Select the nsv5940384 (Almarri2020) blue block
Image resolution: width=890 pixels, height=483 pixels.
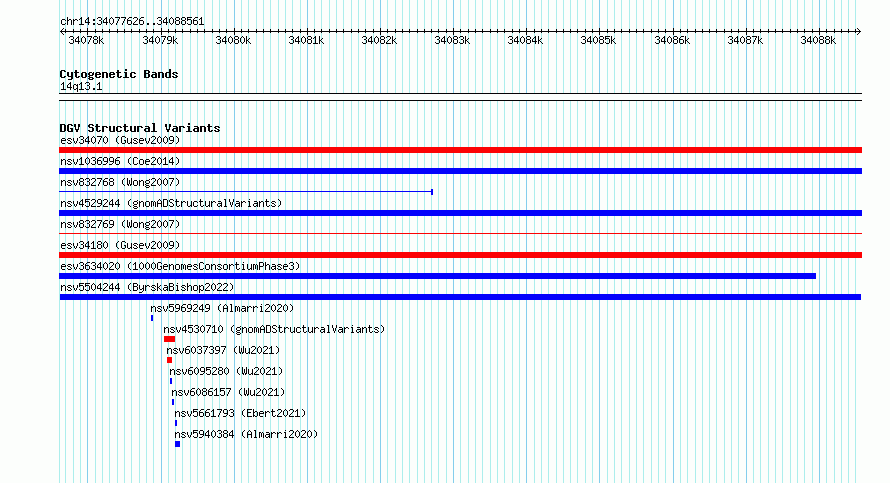[178, 444]
